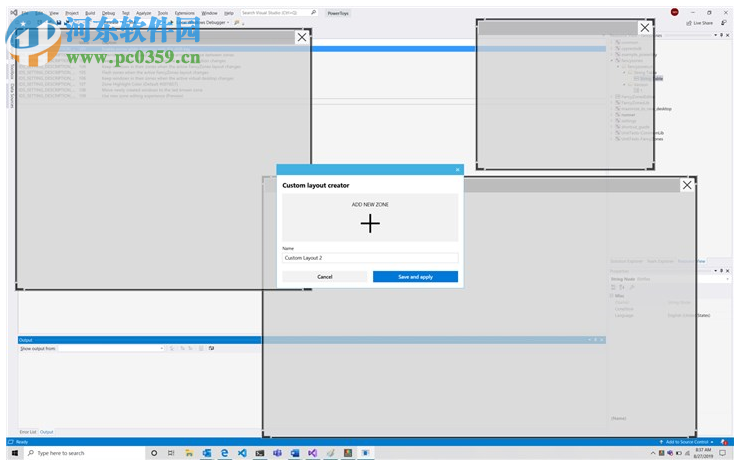This screenshot has height=461, width=739.
Task: Open File Explorer from the taskbar
Action: (189, 453)
